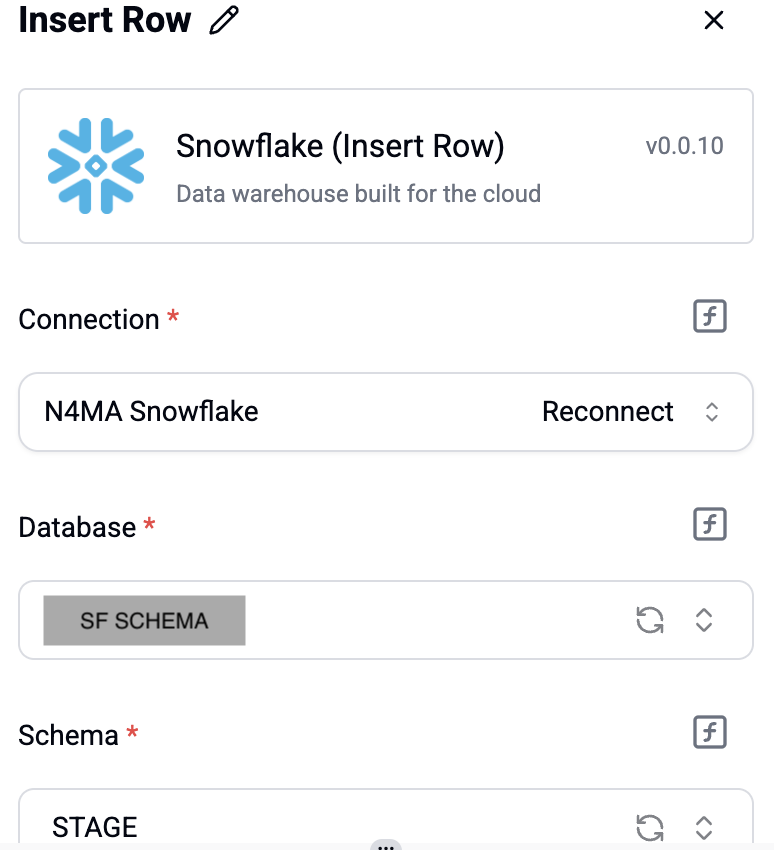Image resolution: width=774 pixels, height=850 pixels.
Task: Open the Schema dropdown arrows
Action: [704, 827]
